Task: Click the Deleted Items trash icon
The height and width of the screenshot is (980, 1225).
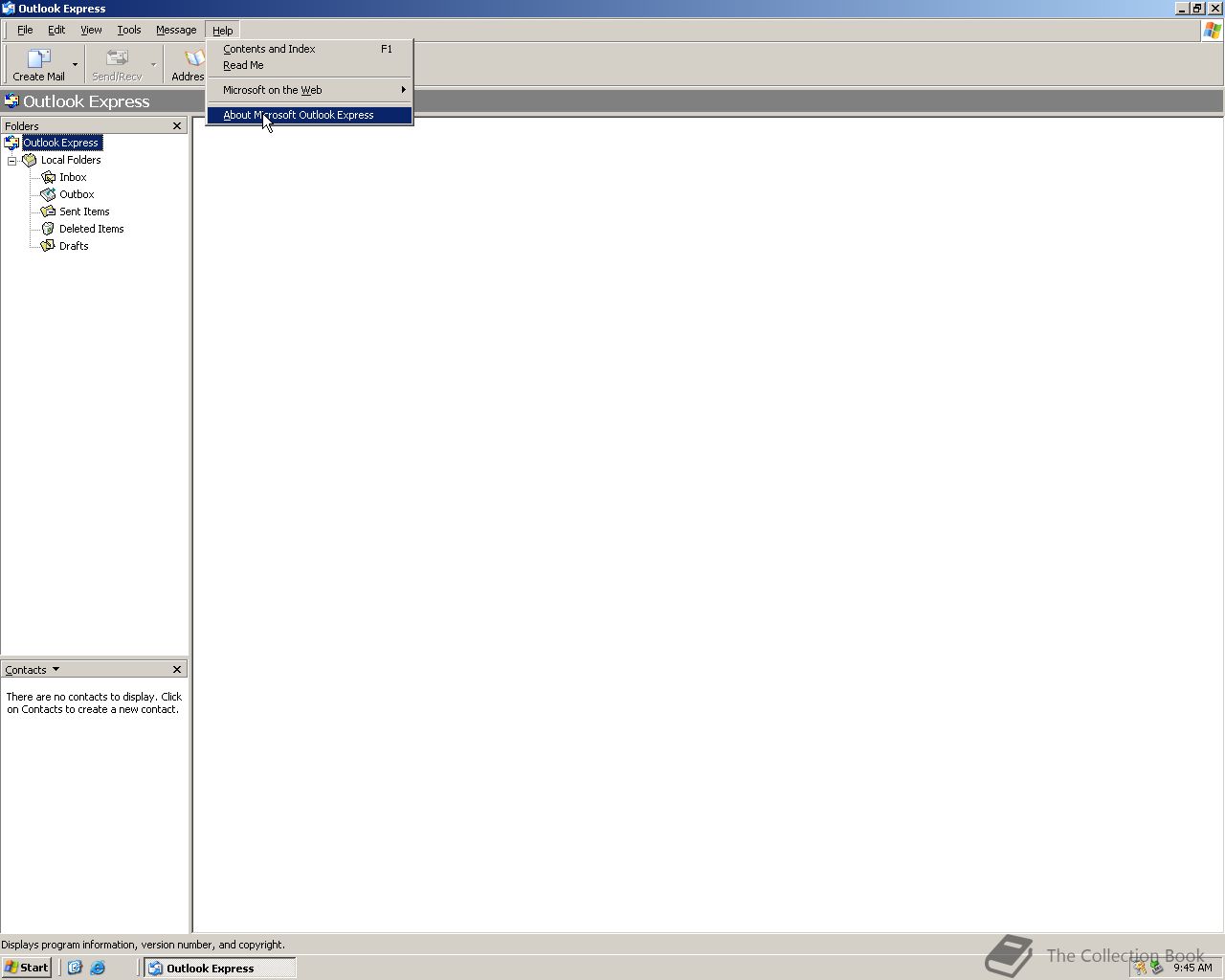Action: [x=48, y=229]
